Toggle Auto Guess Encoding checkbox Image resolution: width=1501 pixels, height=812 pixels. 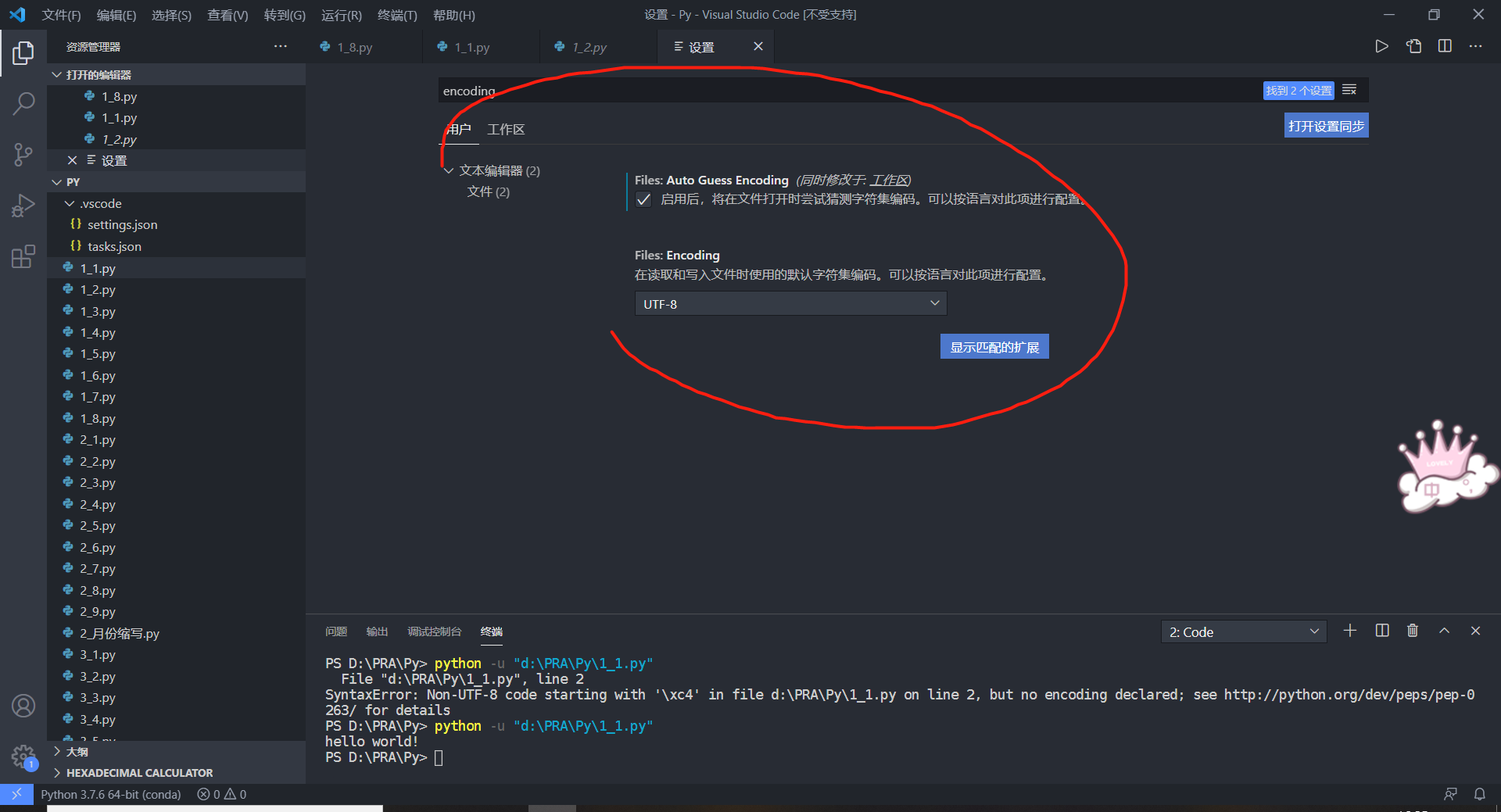click(643, 199)
